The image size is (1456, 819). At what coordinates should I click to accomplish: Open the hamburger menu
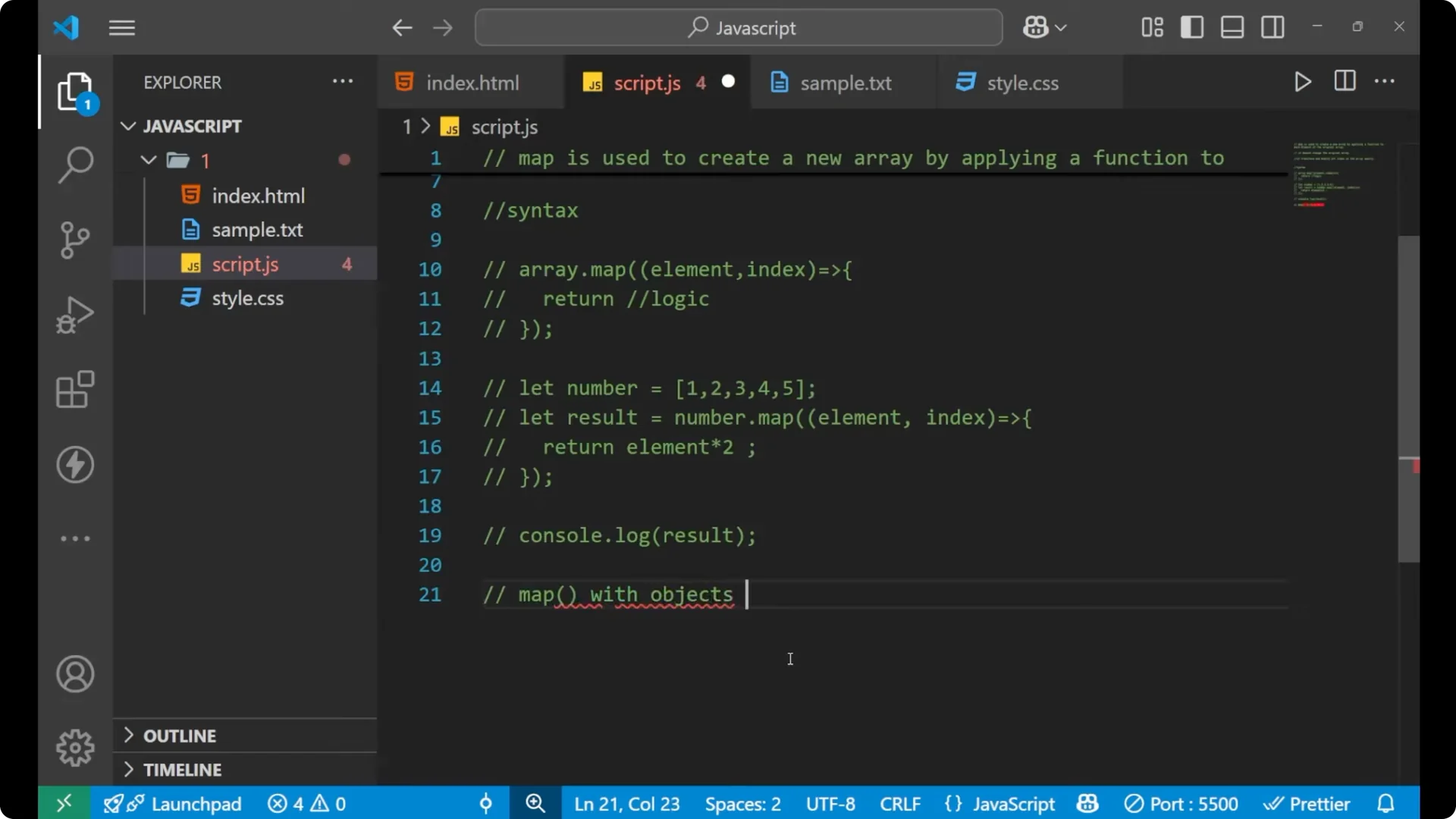(121, 27)
